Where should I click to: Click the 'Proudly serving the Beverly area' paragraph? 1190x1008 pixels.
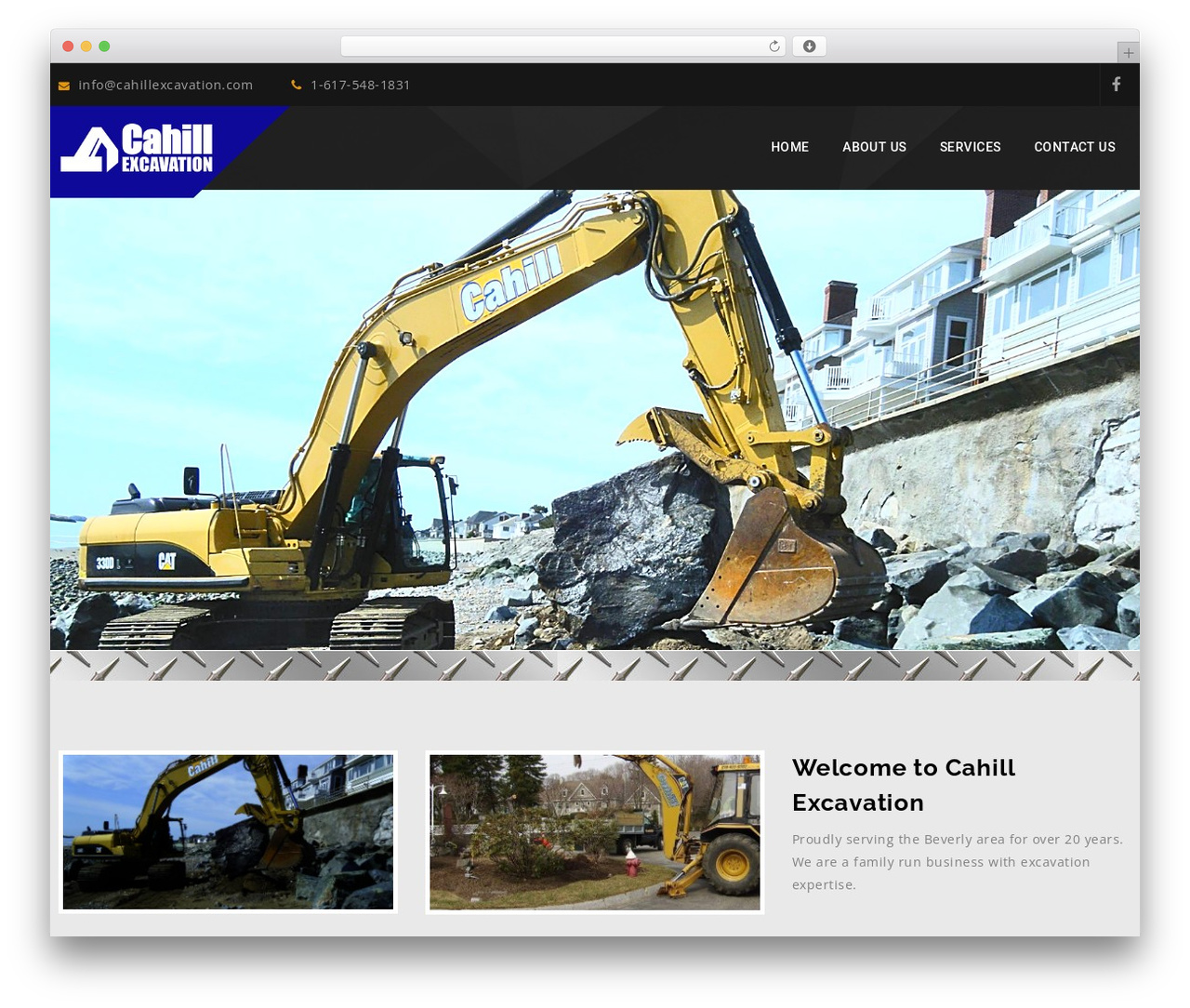(958, 862)
